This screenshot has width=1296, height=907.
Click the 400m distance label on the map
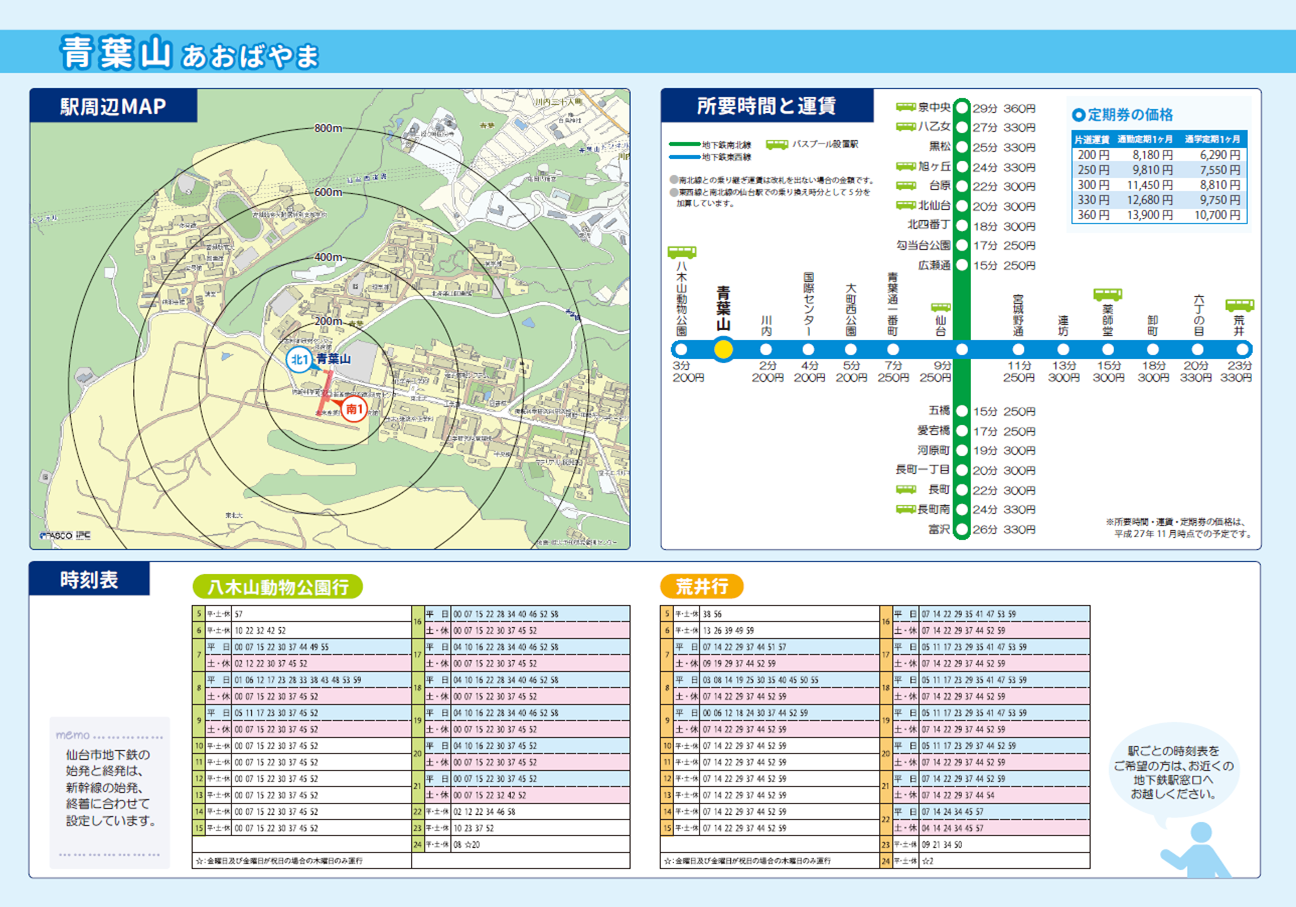pyautogui.click(x=328, y=257)
